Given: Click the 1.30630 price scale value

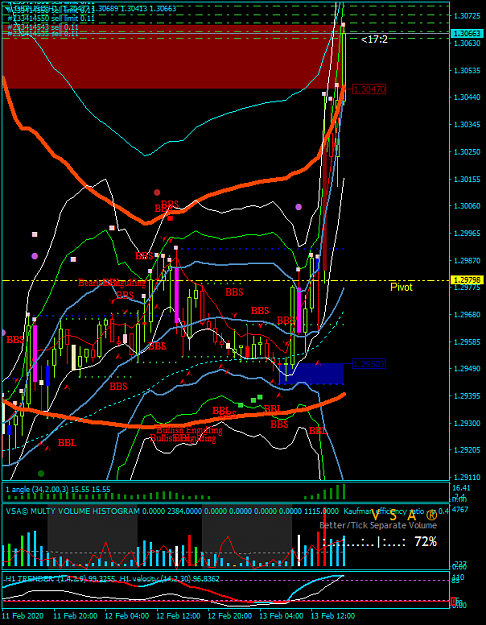Looking at the screenshot, I should pos(467,43).
